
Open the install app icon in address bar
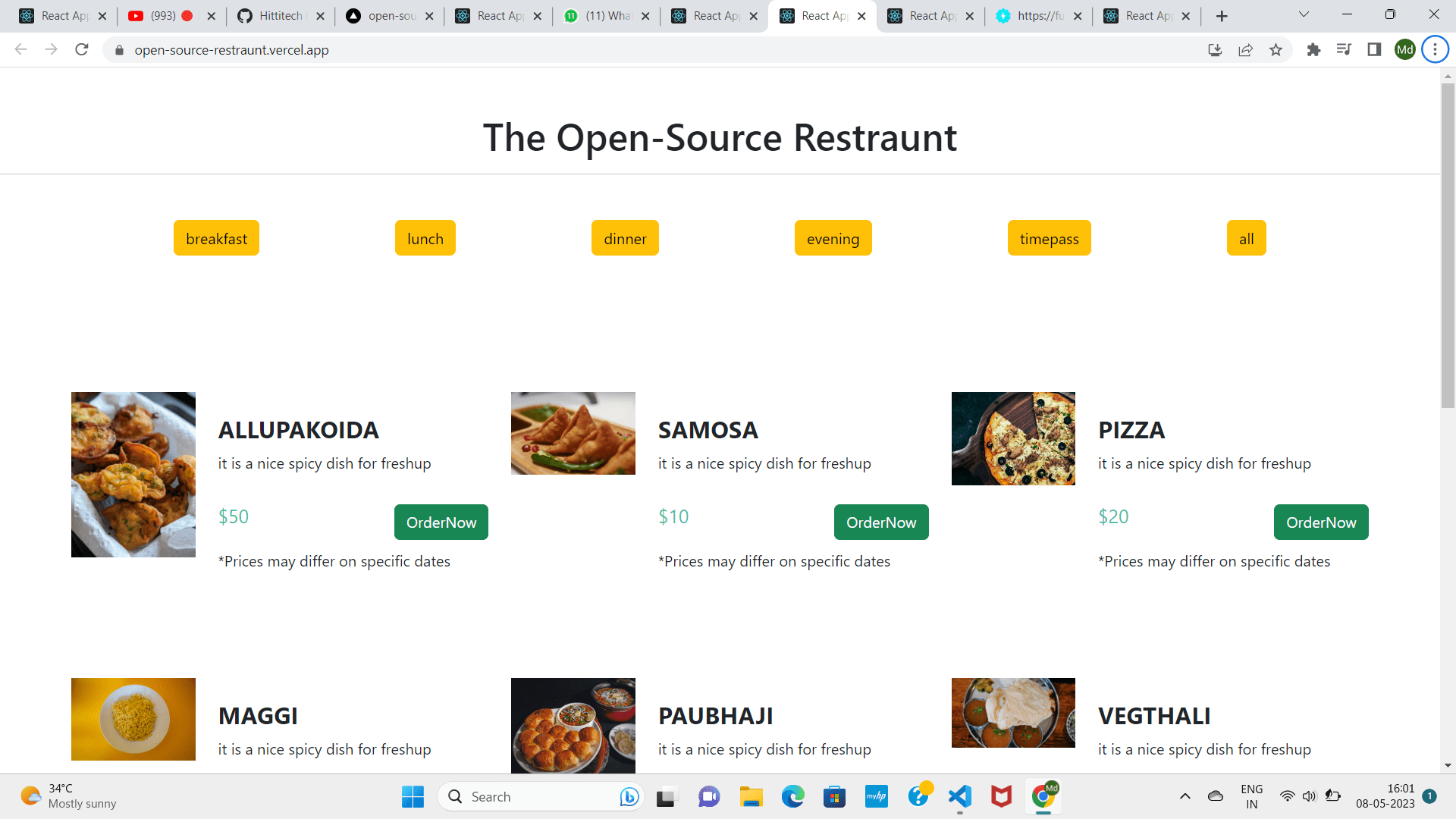tap(1215, 50)
